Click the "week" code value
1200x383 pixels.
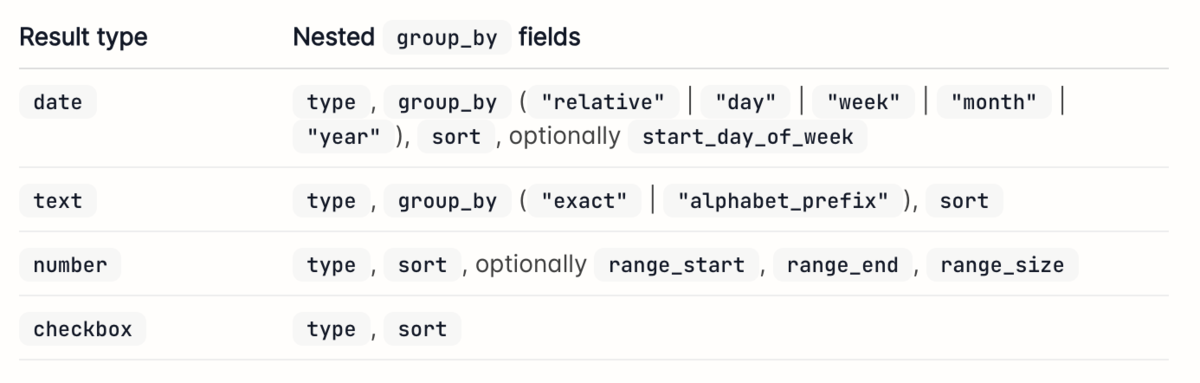[856, 102]
